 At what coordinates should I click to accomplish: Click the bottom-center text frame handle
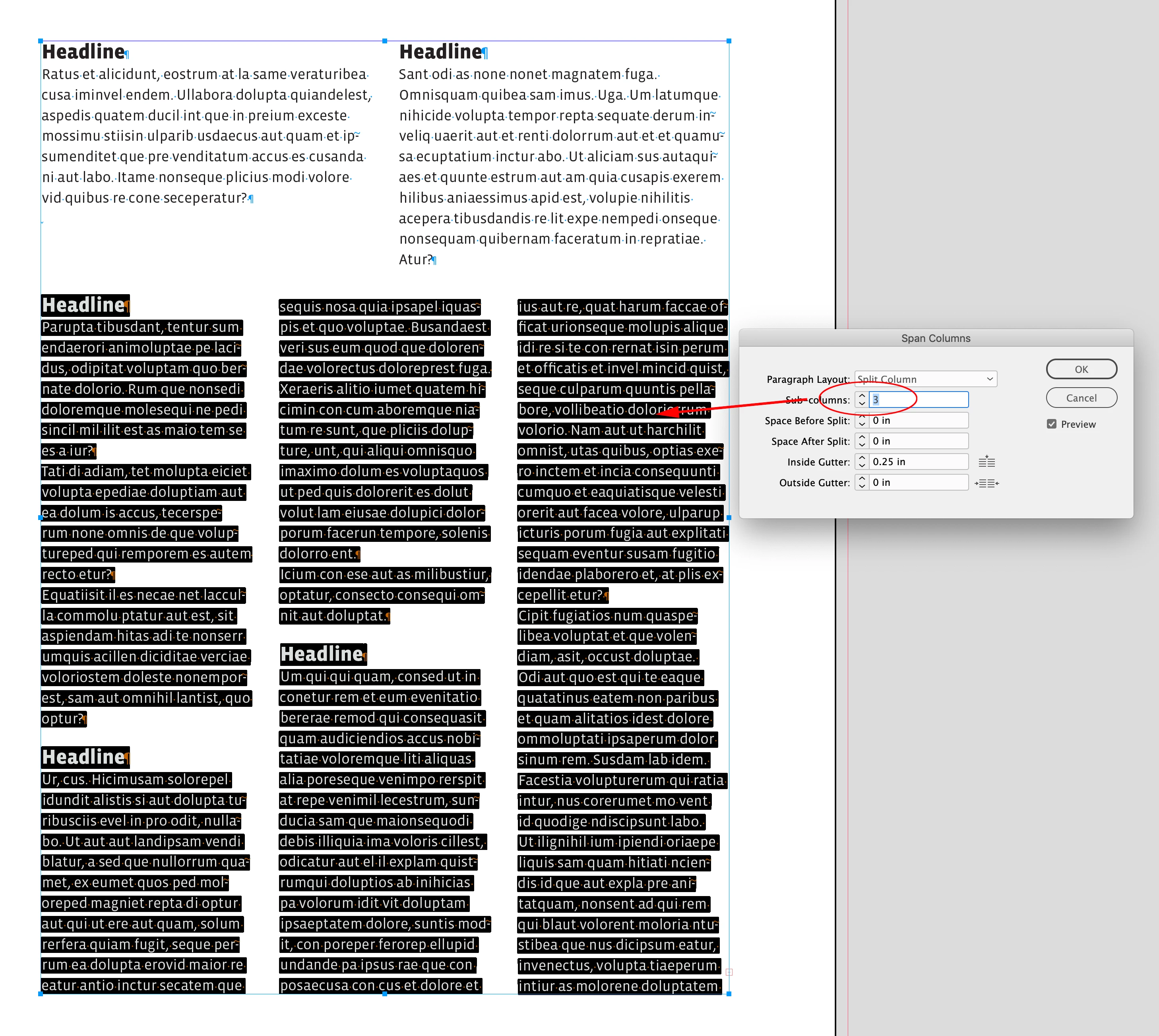click(385, 994)
